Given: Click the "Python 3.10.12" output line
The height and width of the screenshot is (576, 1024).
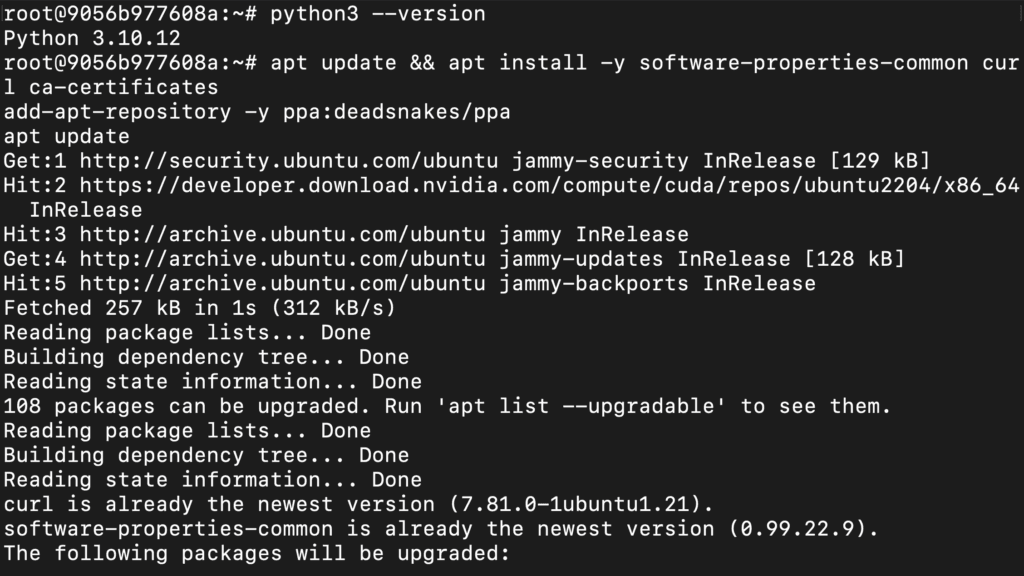Looking at the screenshot, I should (x=92, y=38).
